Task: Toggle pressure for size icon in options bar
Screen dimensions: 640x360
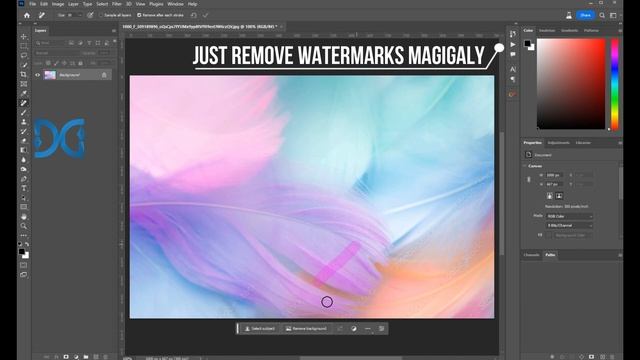Action: pos(90,15)
